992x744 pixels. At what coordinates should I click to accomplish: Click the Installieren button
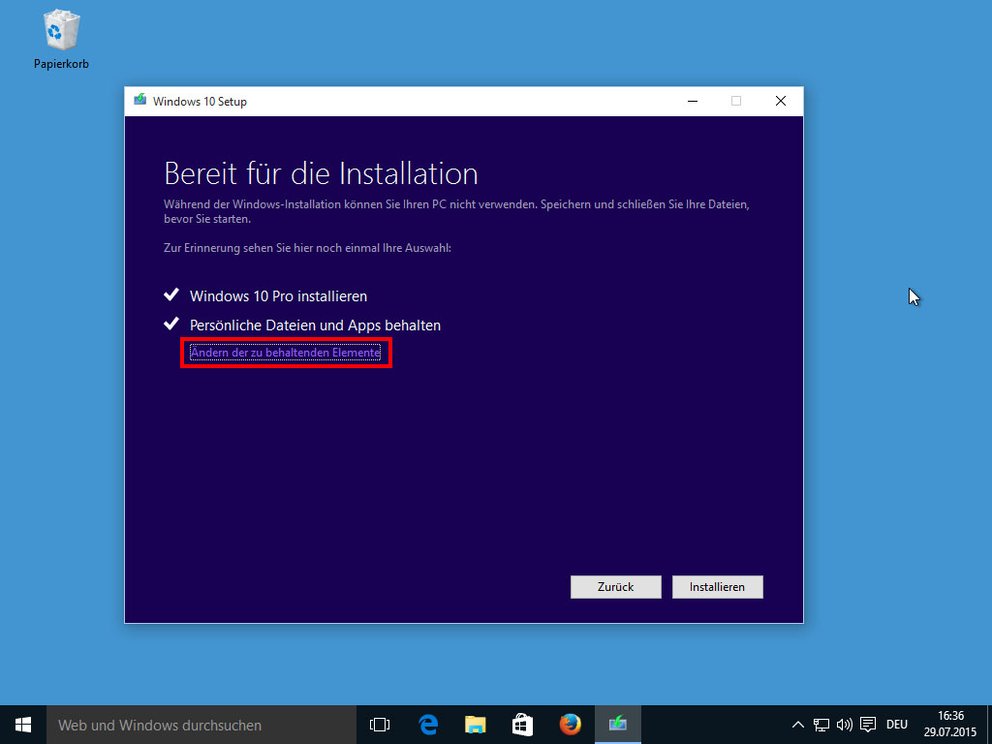[717, 587]
